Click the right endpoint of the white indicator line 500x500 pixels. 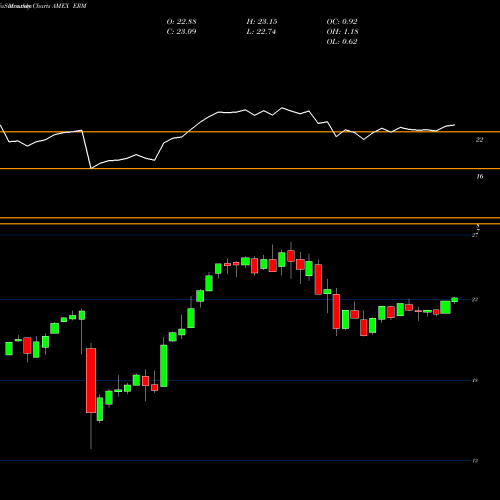pos(455,125)
